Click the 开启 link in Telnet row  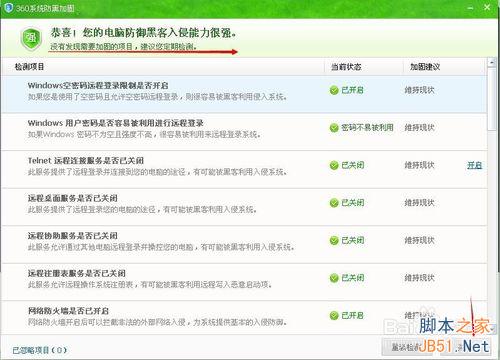tap(474, 165)
